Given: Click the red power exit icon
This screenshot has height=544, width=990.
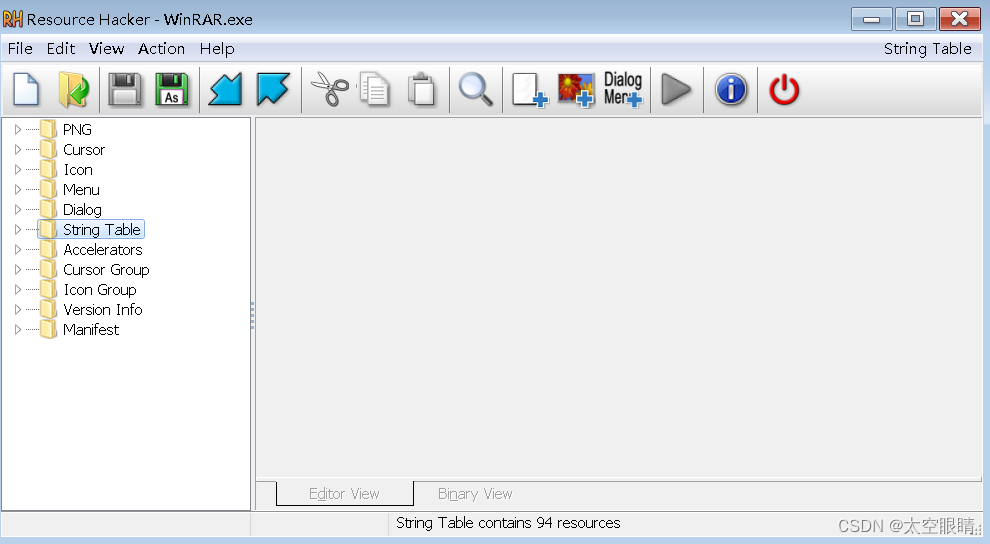Looking at the screenshot, I should (x=784, y=89).
